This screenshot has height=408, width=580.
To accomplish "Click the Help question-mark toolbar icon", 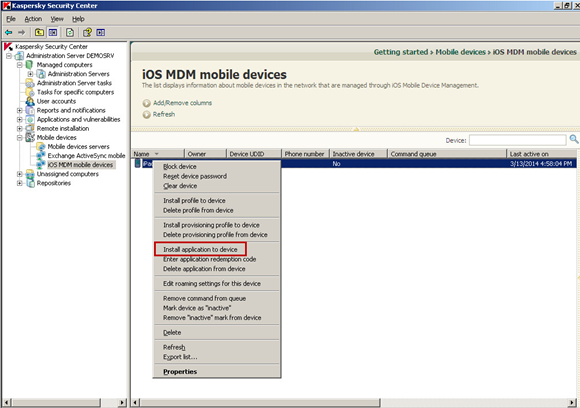I will tap(87, 33).
